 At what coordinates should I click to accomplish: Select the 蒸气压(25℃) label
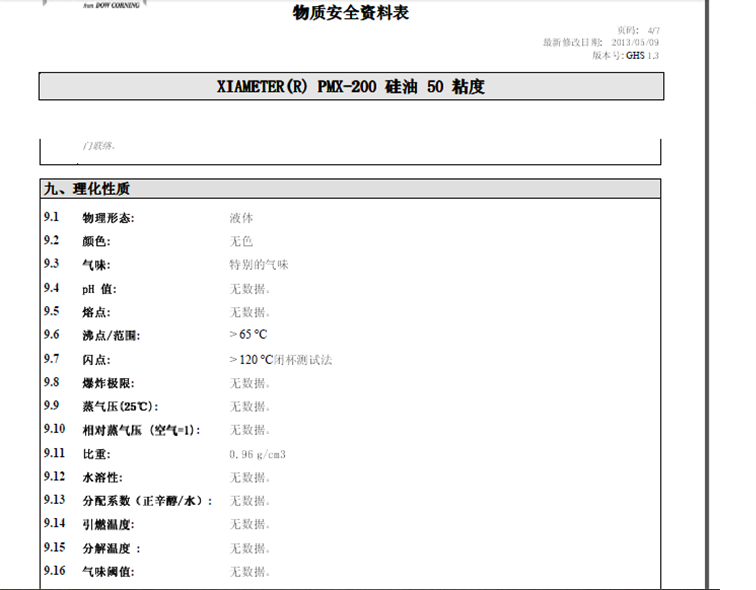click(x=120, y=406)
